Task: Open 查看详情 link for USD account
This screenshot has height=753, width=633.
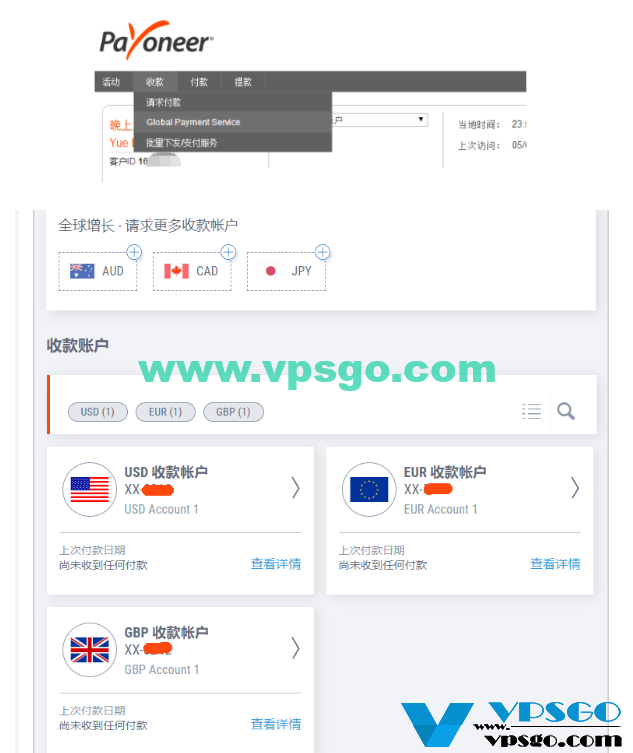Action: [276, 564]
